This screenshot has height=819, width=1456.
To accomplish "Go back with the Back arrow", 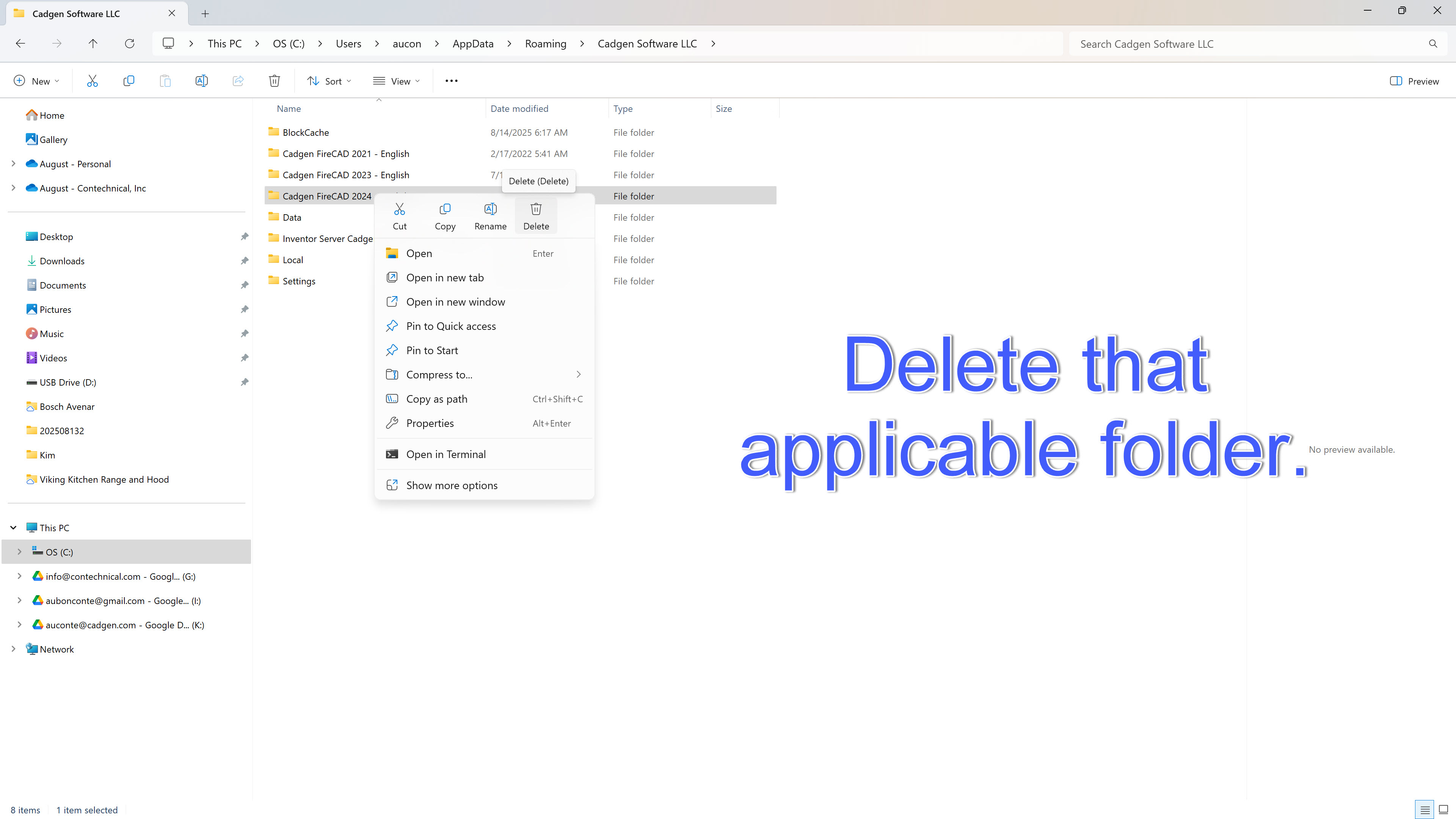I will coord(20,44).
